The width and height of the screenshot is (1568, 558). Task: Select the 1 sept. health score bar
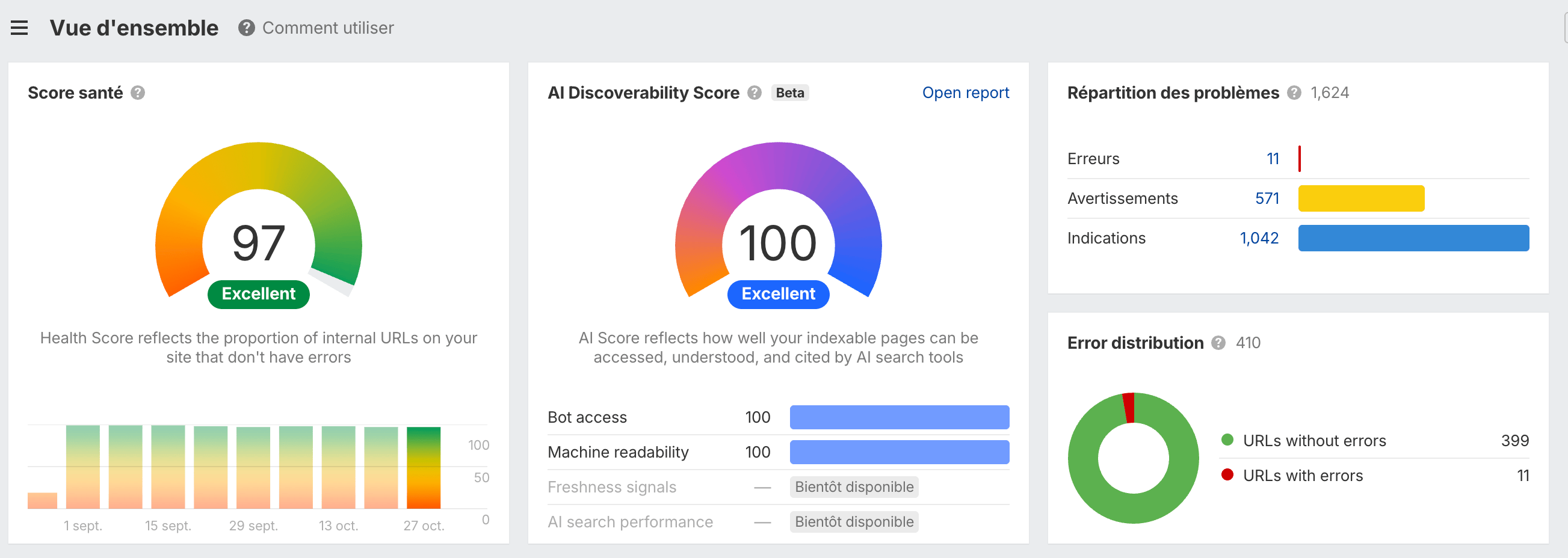[x=83, y=467]
